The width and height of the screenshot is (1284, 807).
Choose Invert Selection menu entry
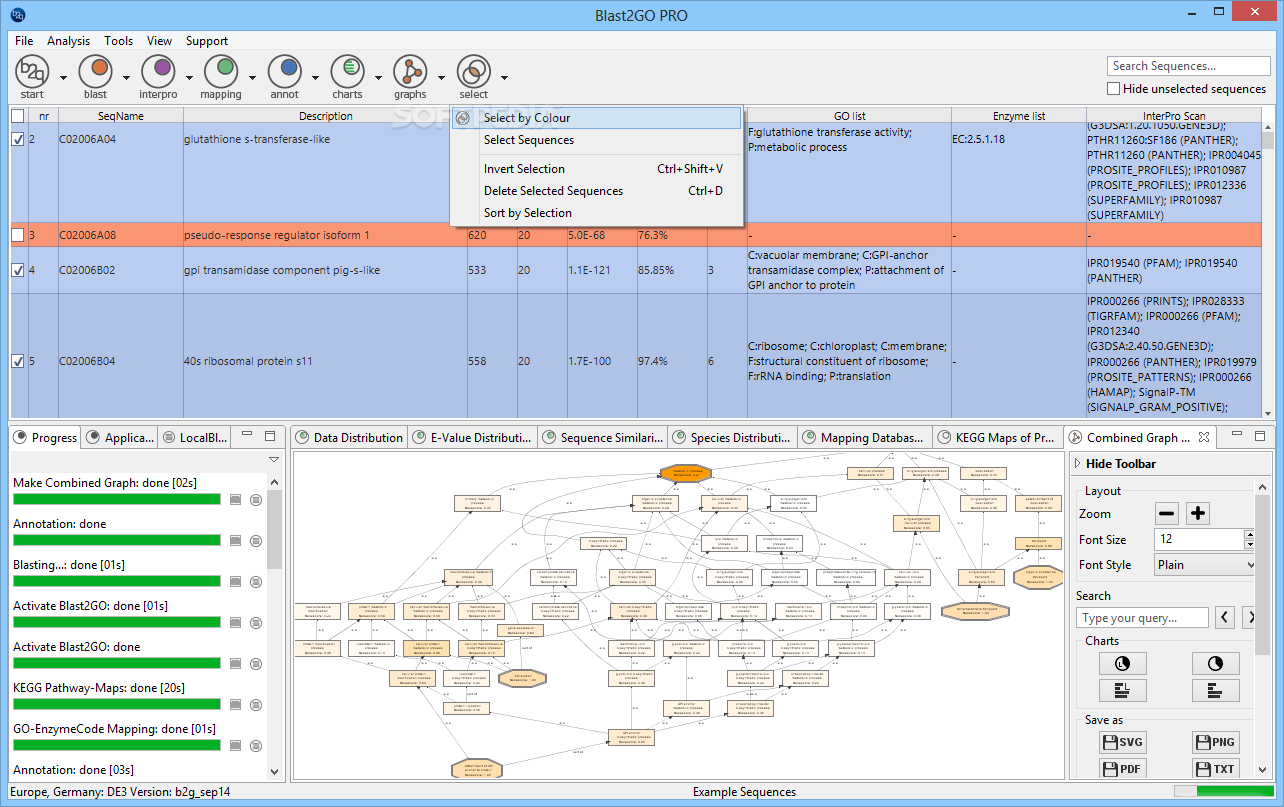597,169
